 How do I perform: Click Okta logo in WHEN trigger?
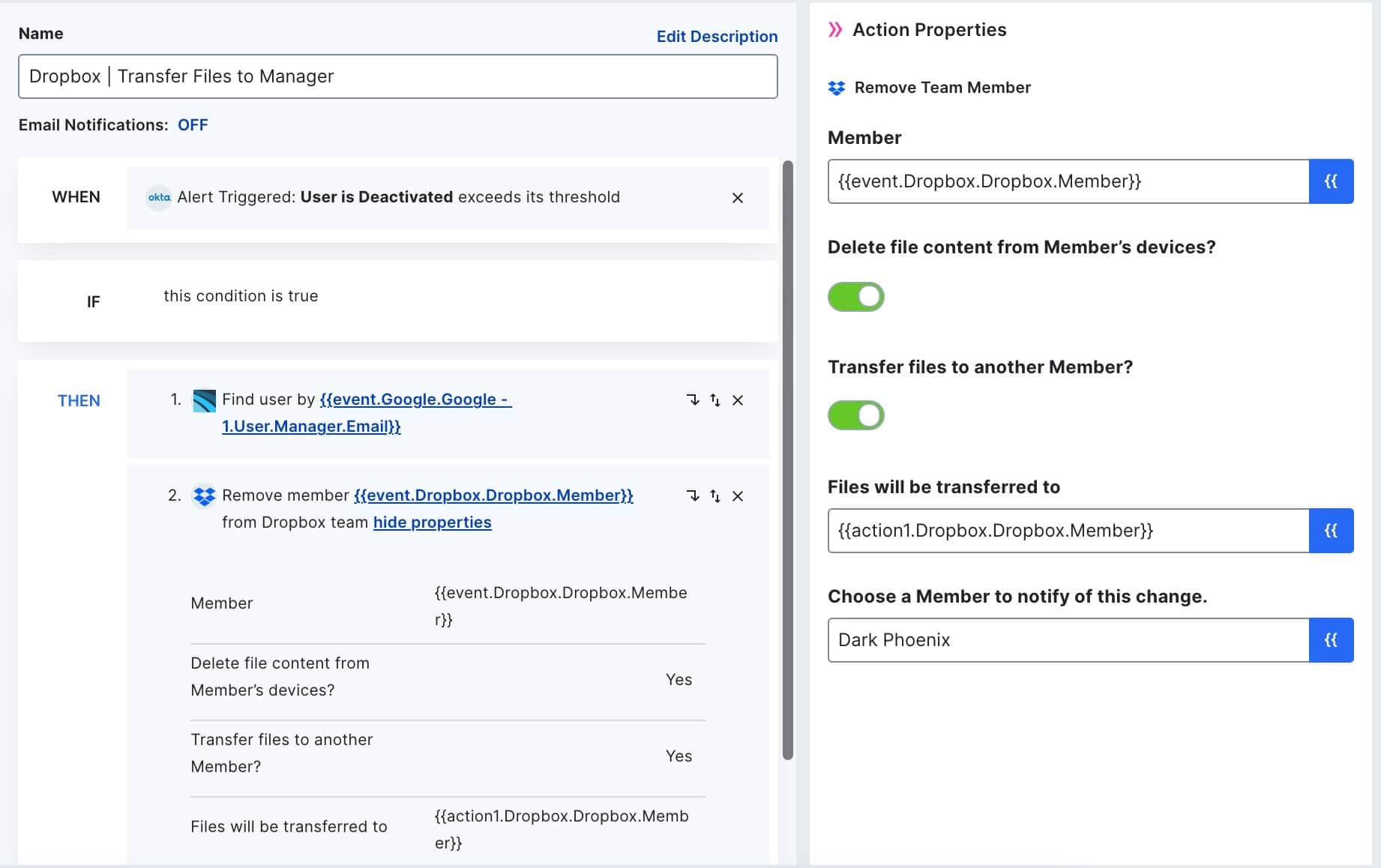coord(159,197)
